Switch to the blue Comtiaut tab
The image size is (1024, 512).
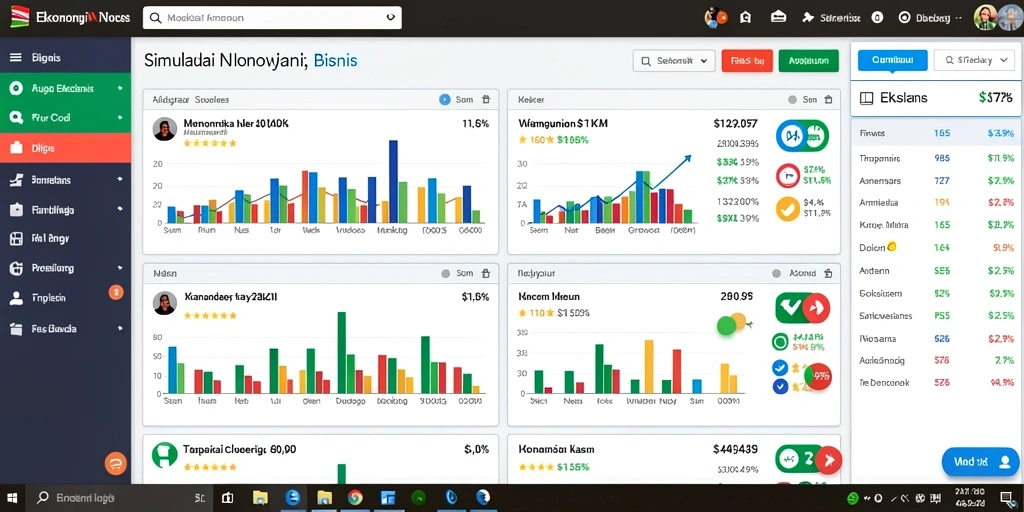892,60
